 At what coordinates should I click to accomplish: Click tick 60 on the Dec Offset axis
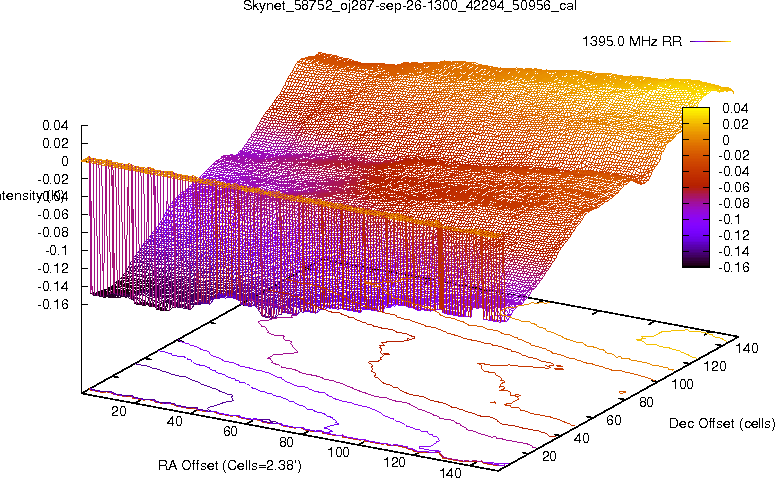[x=614, y=420]
